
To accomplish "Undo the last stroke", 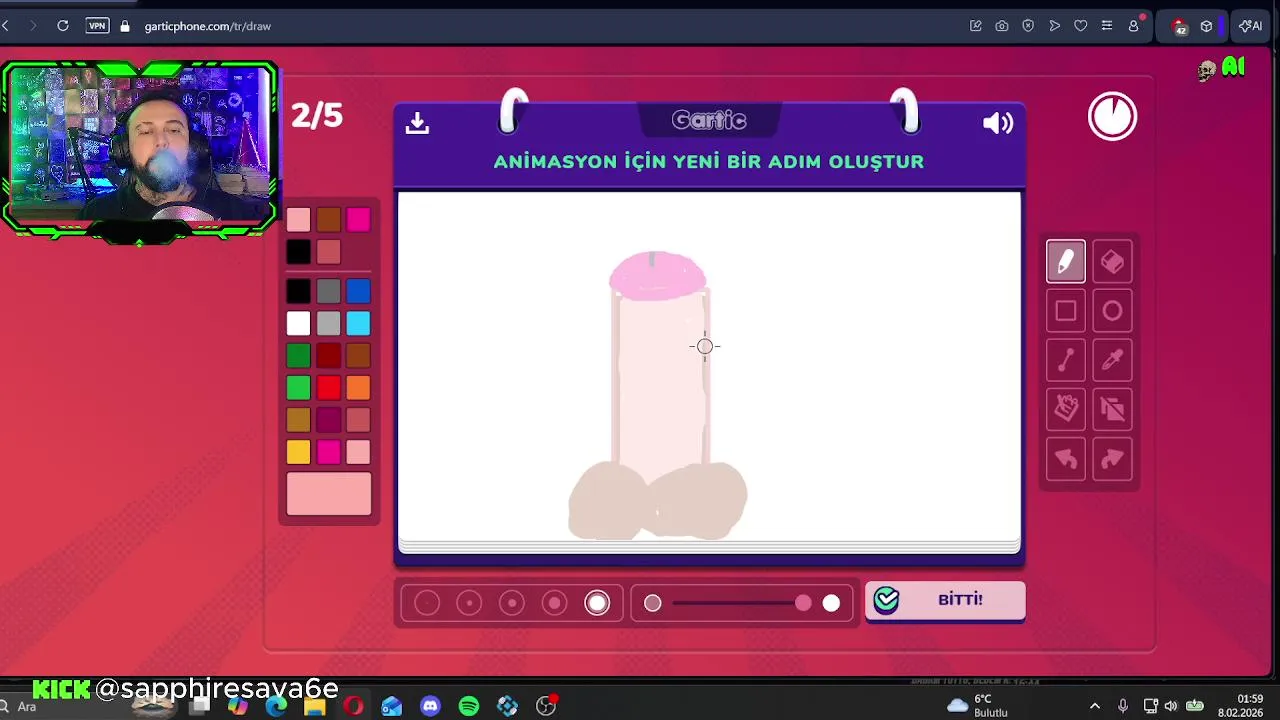I will 1065,459.
